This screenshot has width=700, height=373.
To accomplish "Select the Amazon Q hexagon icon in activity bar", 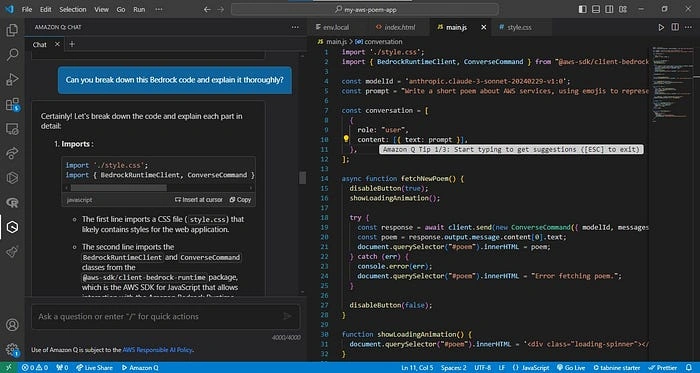I will tap(12, 227).
